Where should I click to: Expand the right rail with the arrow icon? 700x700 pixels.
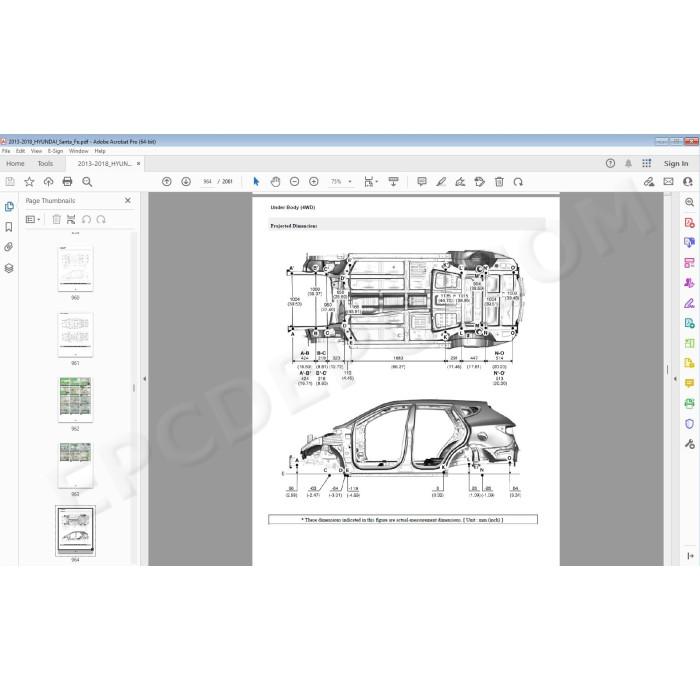point(690,556)
